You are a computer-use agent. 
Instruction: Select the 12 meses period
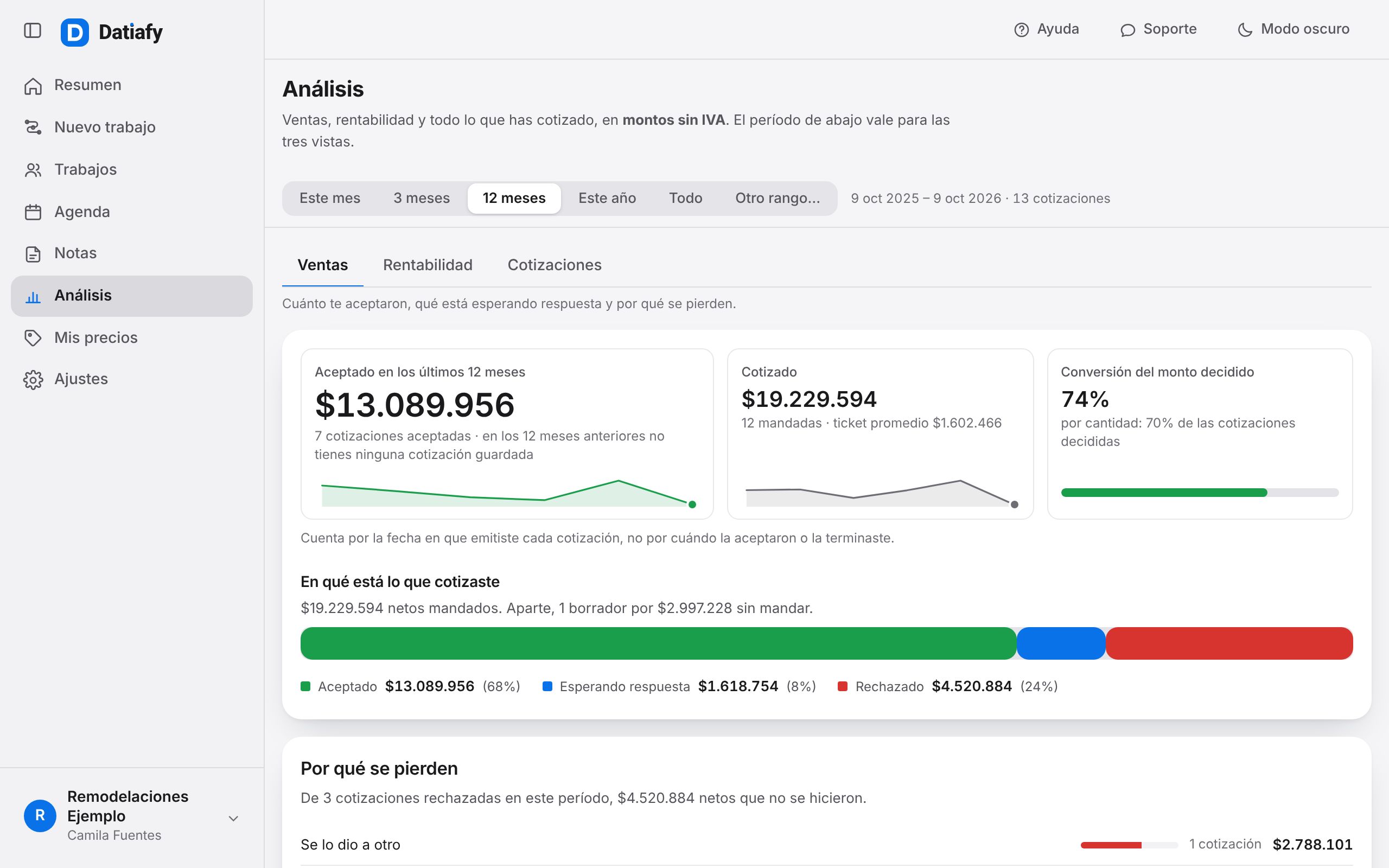pos(514,198)
